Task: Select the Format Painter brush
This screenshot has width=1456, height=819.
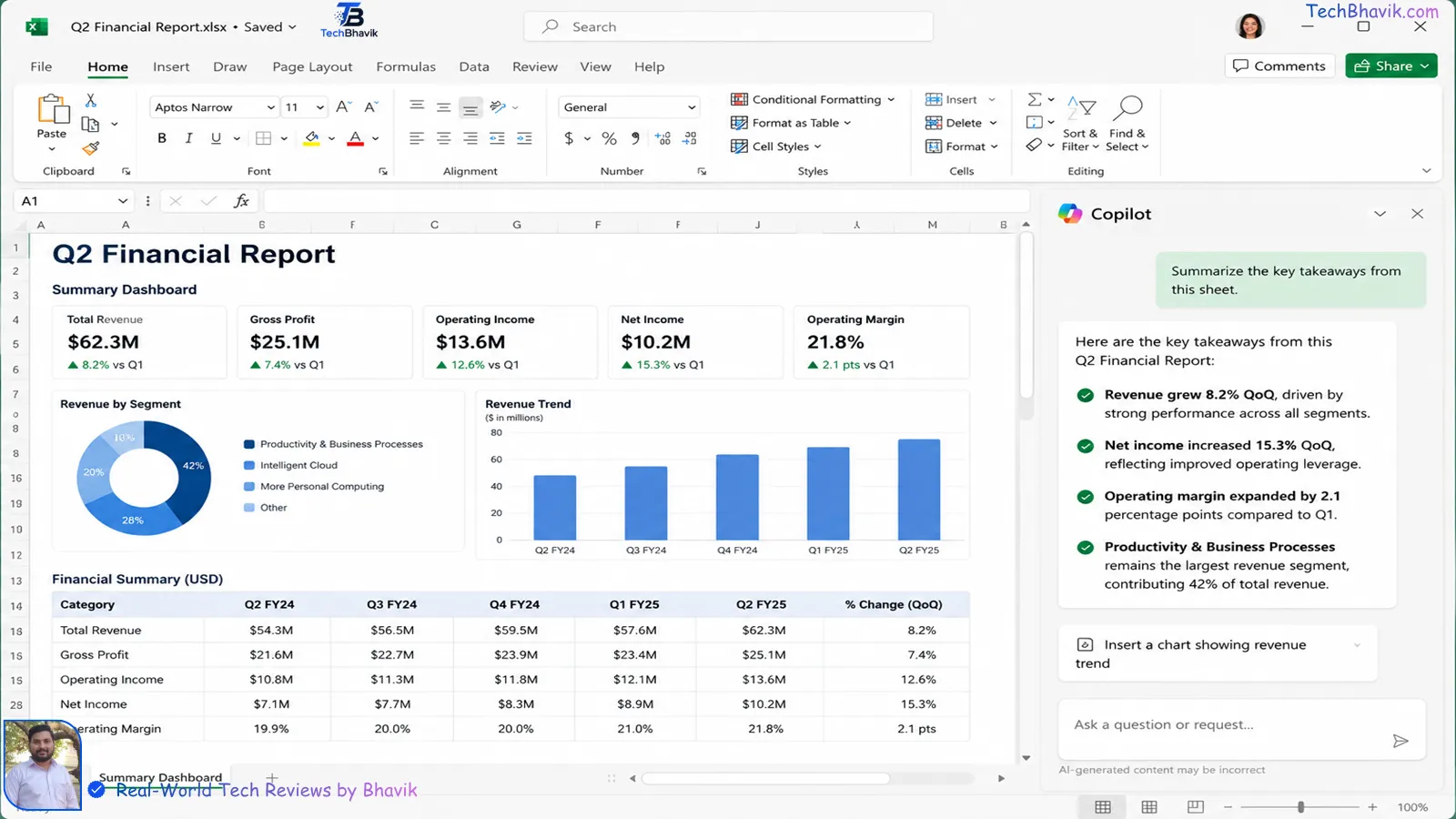Action: point(90,147)
